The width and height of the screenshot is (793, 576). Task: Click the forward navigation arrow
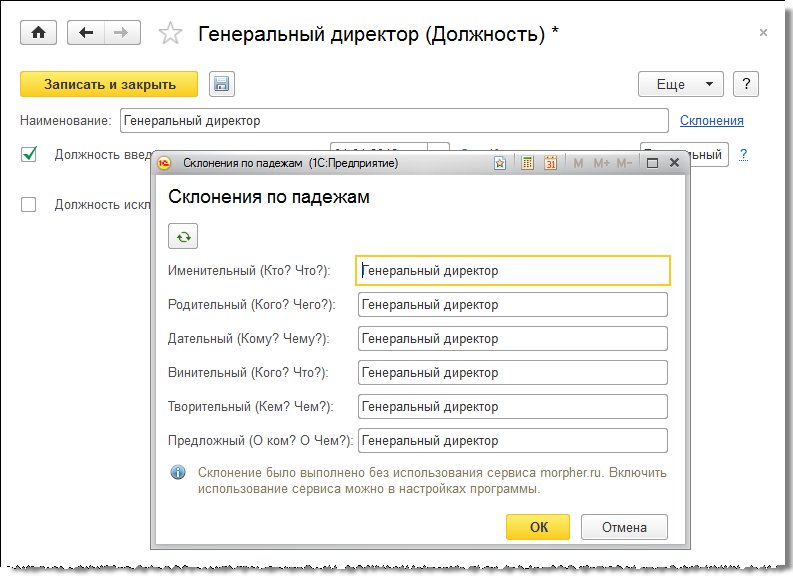click(x=121, y=33)
